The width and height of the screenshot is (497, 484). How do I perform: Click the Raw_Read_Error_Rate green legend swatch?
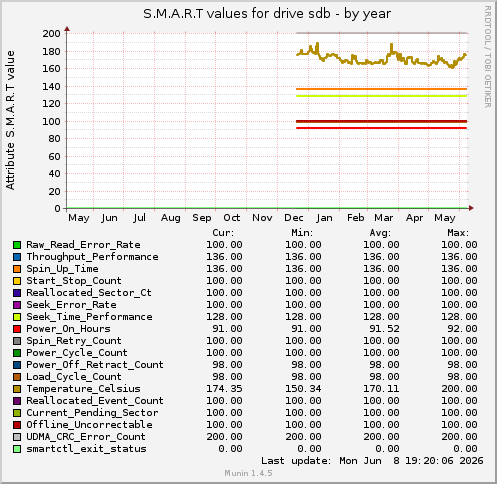pos(17,245)
